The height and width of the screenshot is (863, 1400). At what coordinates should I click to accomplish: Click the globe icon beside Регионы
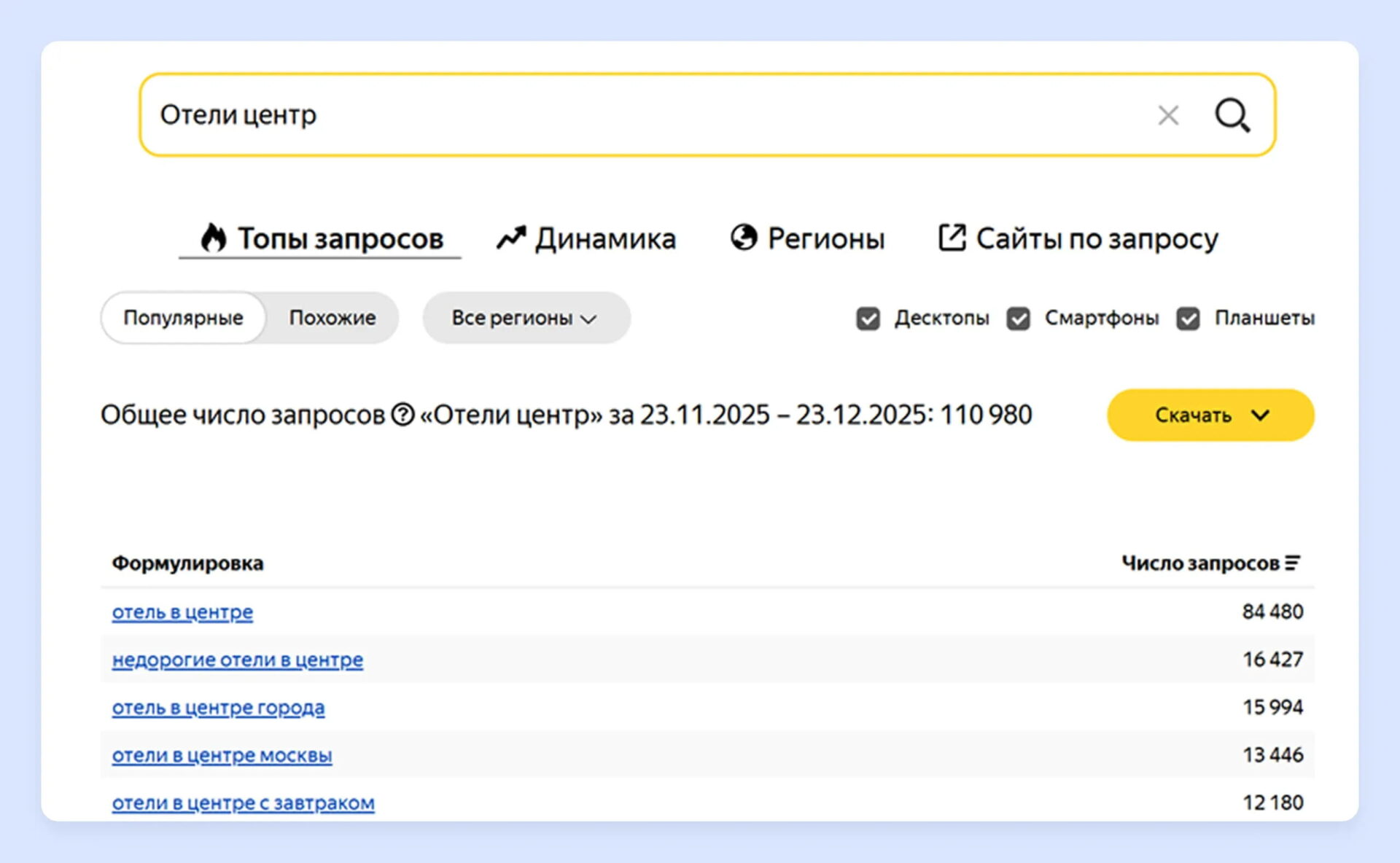tap(744, 237)
